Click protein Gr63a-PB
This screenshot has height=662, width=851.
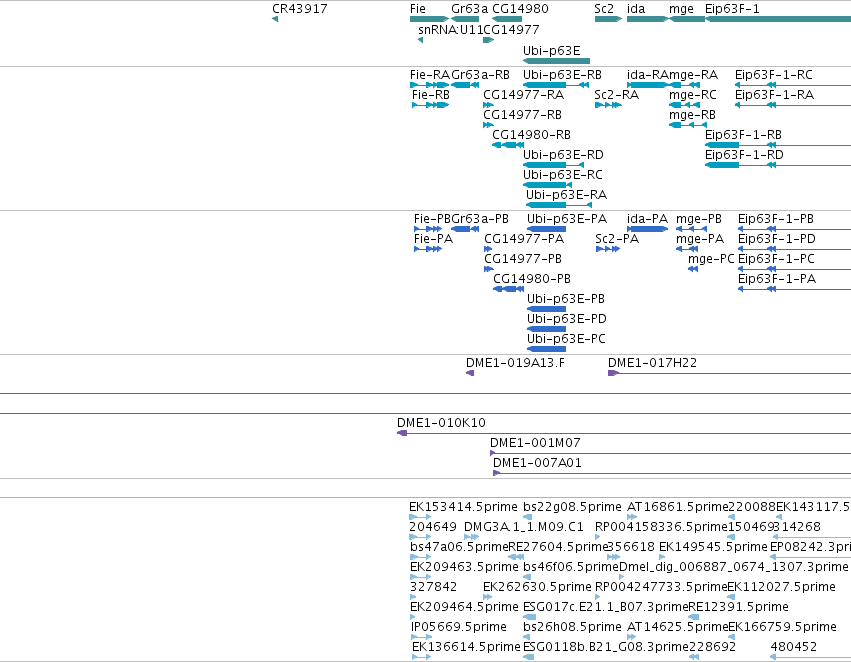(x=465, y=229)
